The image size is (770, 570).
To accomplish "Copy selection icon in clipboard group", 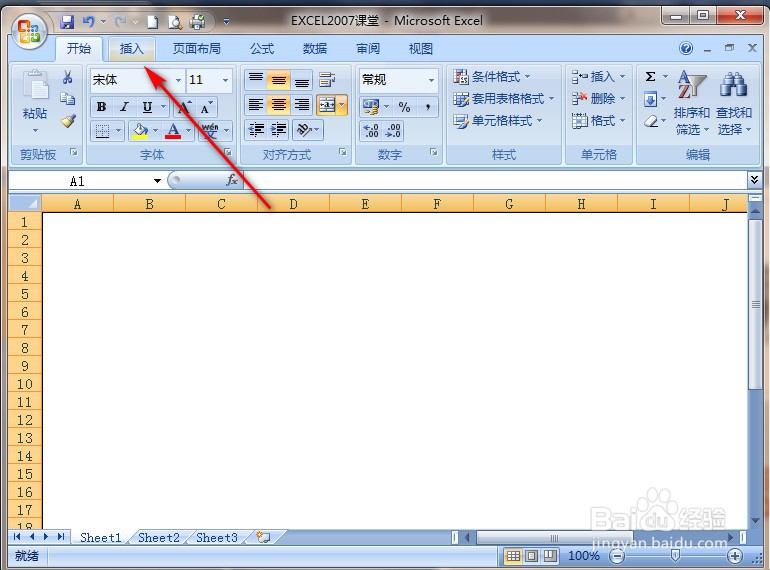I will (68, 99).
